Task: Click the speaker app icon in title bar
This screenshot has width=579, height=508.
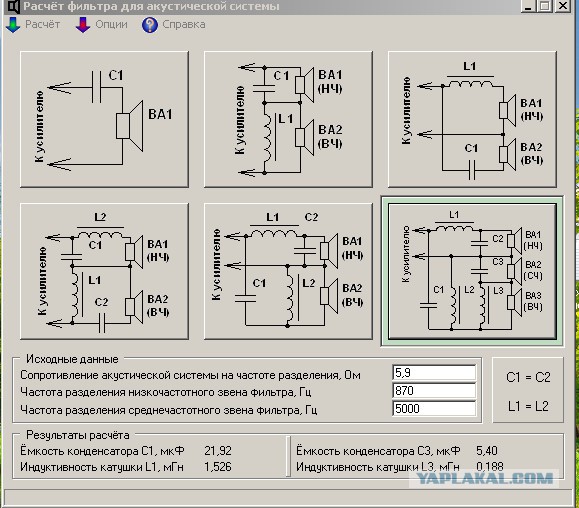Action: pos(13,6)
